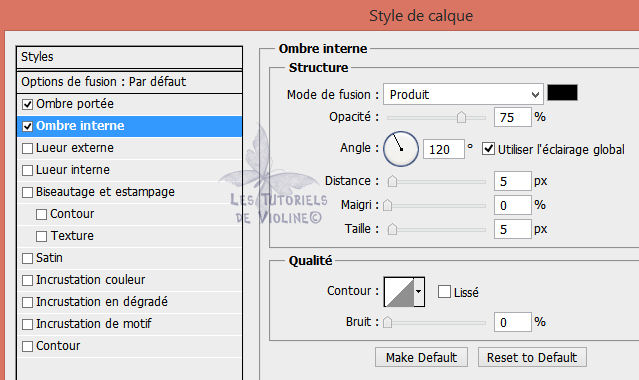Enable the Satin checkbox
The image size is (639, 380).
(27, 258)
